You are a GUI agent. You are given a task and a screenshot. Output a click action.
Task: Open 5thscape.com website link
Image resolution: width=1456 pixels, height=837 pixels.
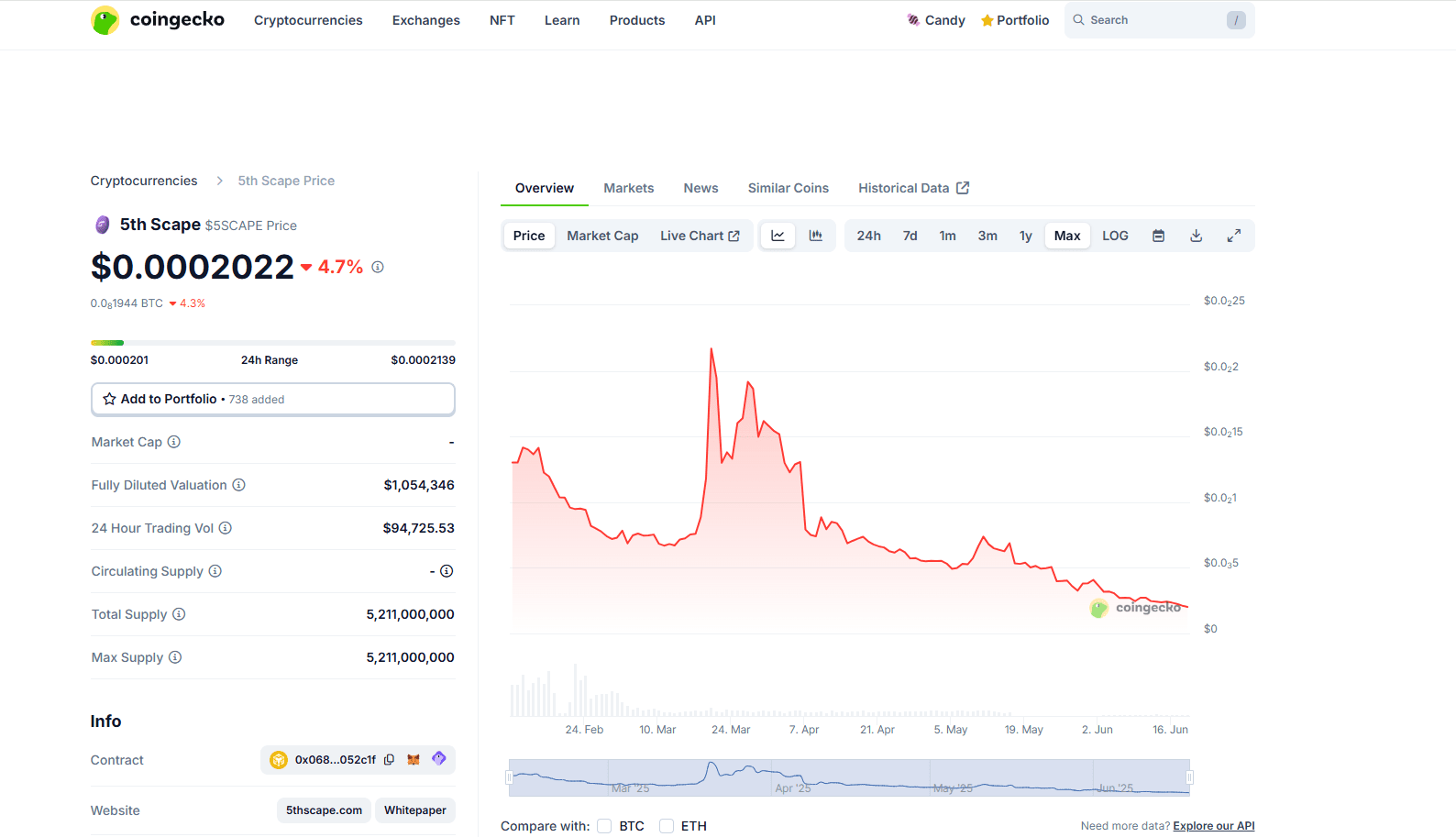[x=324, y=810]
